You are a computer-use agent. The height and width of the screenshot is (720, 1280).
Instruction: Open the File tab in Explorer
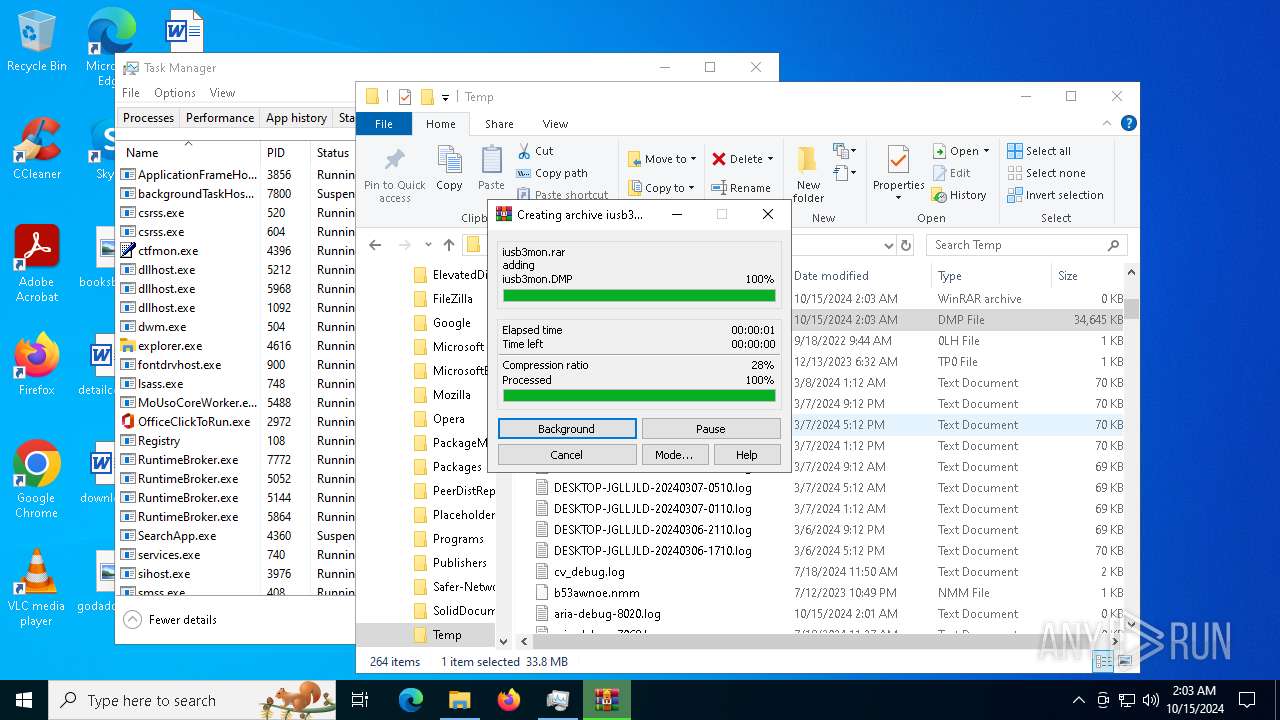(384, 124)
